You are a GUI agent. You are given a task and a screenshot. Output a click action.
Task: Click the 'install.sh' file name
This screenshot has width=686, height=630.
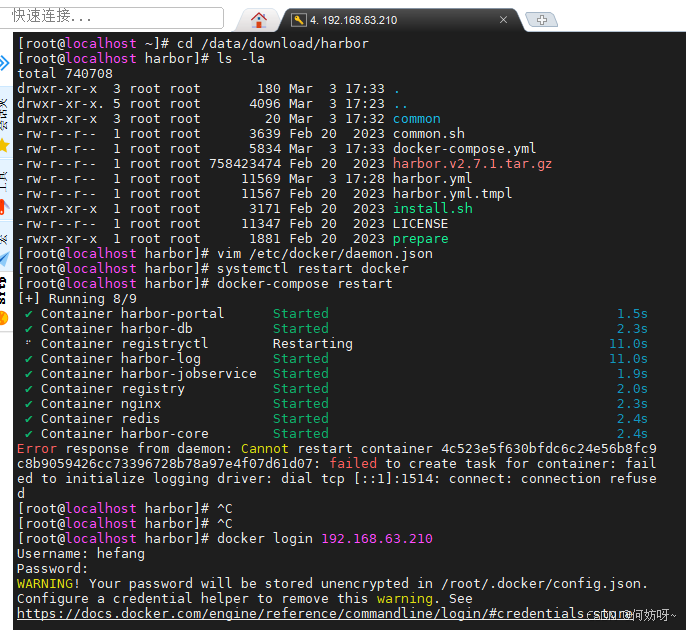[433, 208]
